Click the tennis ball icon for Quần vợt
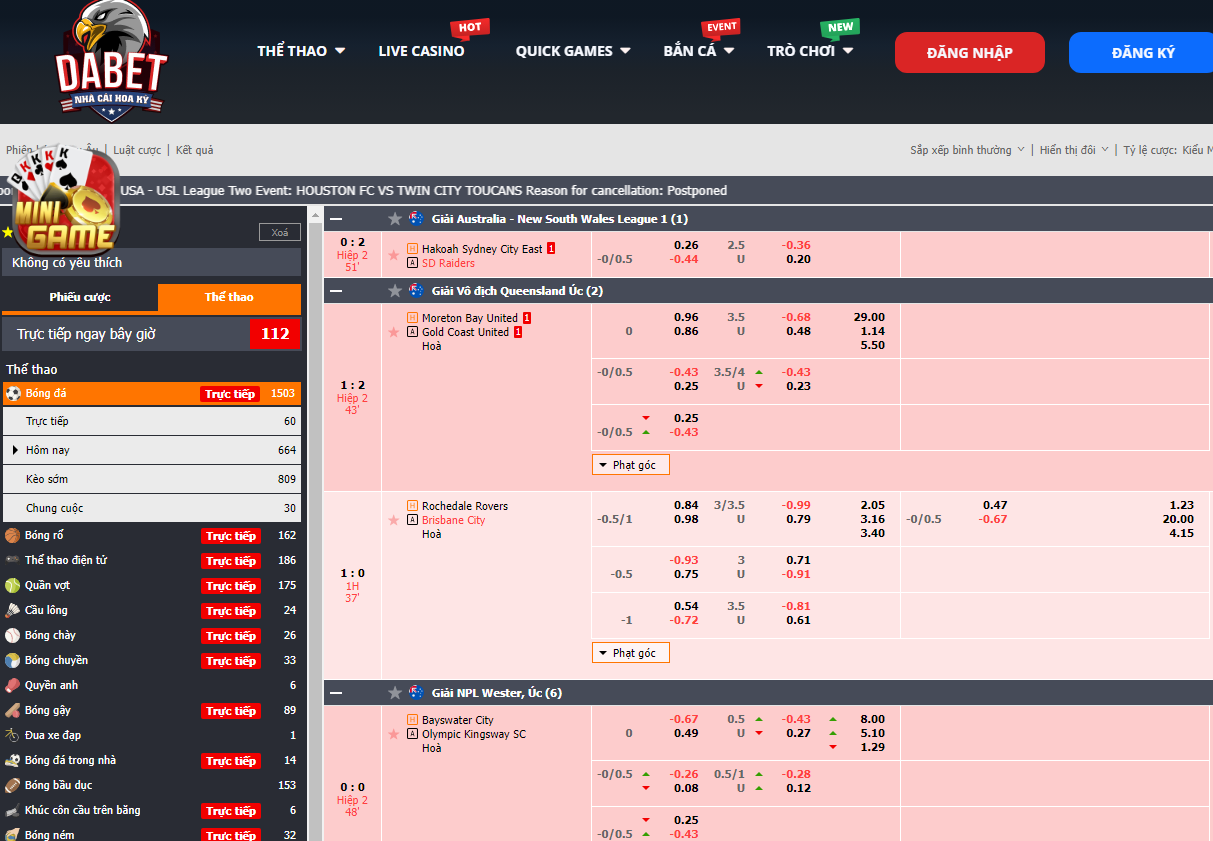Screen dimensions: 1213x841 (13, 586)
